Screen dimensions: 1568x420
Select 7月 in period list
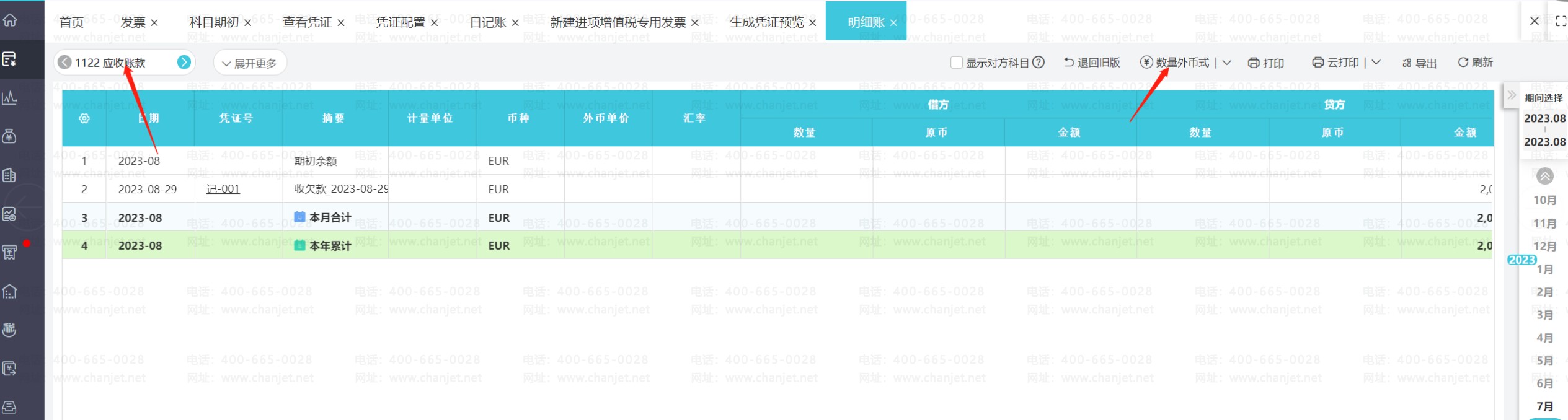coord(1545,407)
